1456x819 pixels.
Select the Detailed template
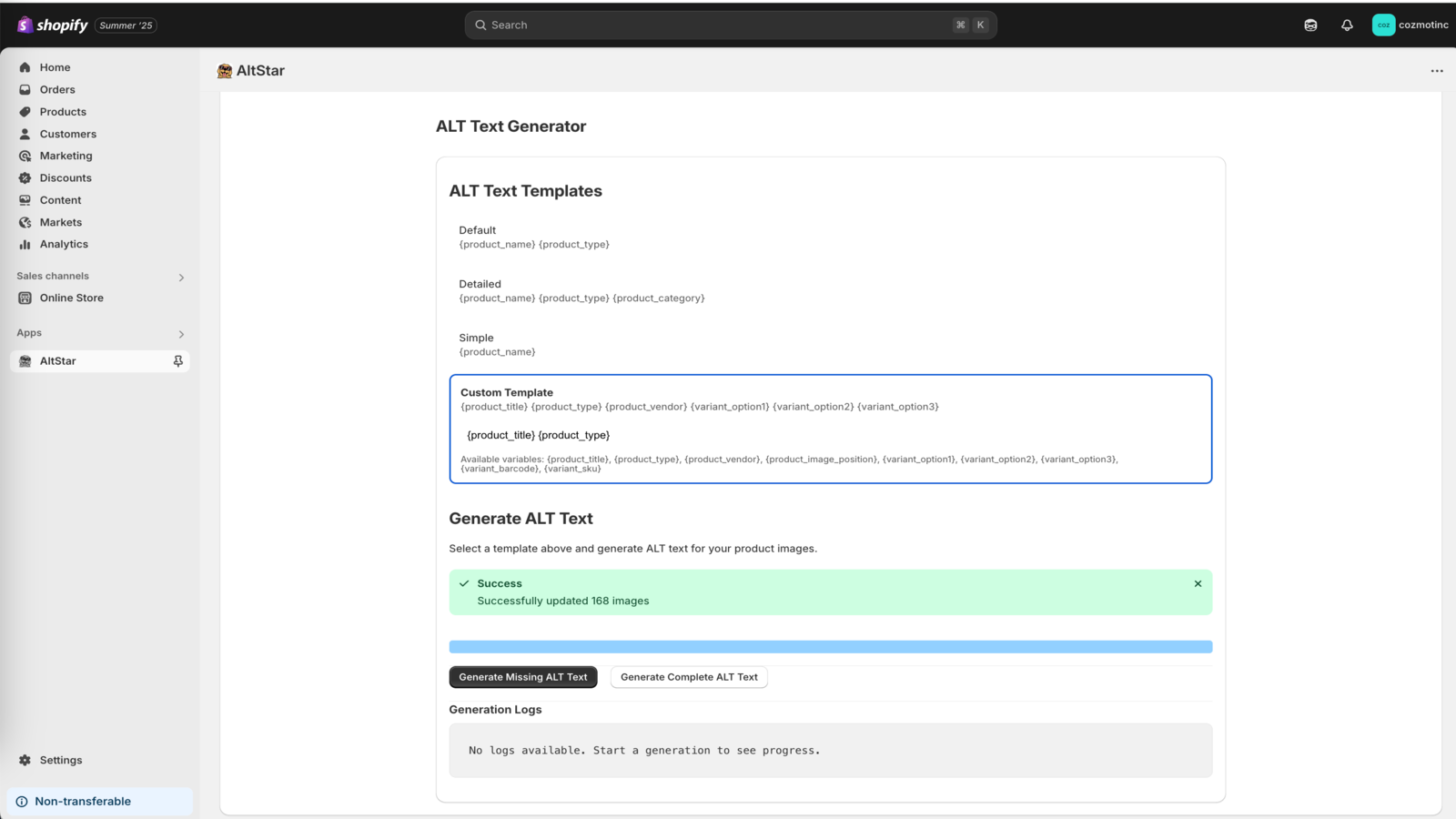coord(830,290)
